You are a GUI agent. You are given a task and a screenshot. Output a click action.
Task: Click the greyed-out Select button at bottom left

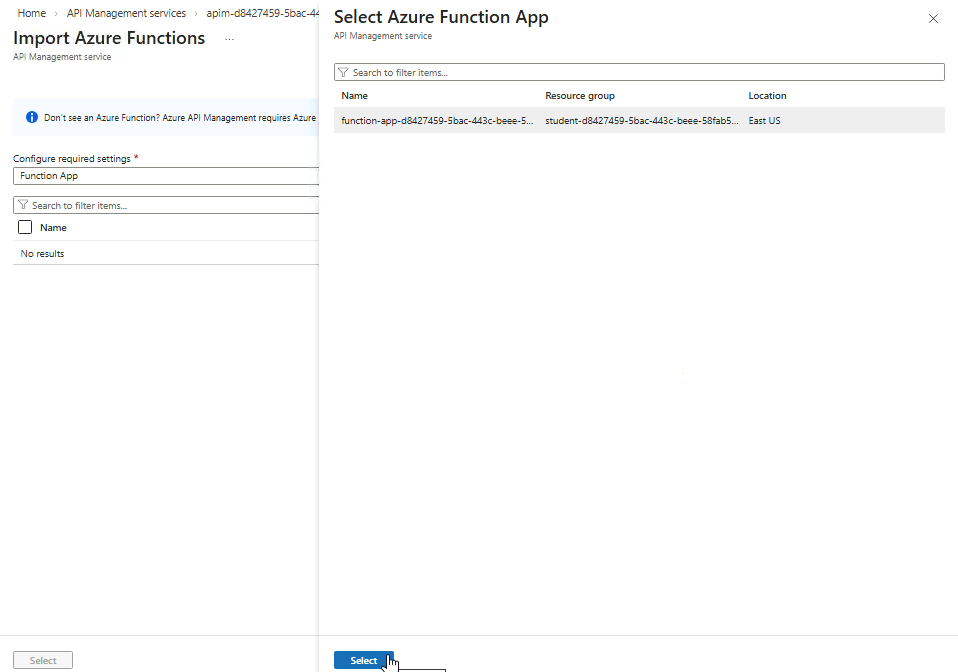(43, 660)
